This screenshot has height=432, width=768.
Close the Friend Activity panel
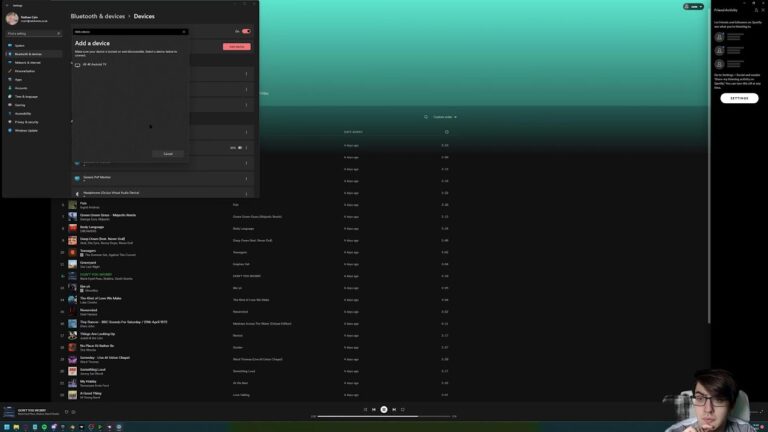(763, 10)
